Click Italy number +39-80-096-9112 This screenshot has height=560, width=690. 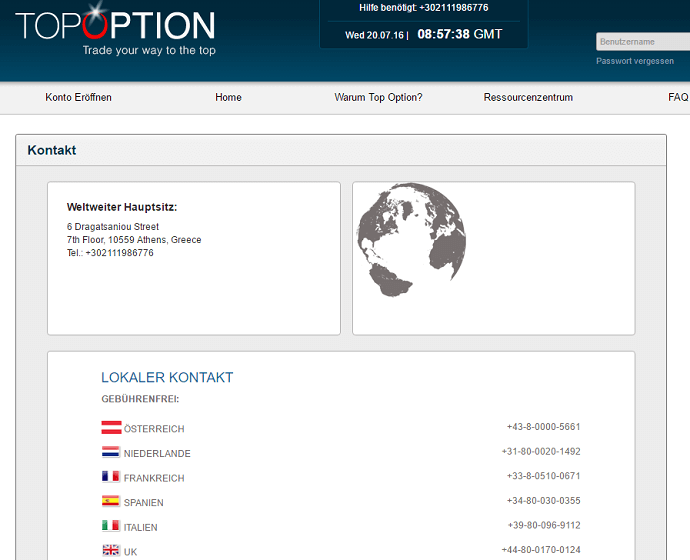click(544, 525)
